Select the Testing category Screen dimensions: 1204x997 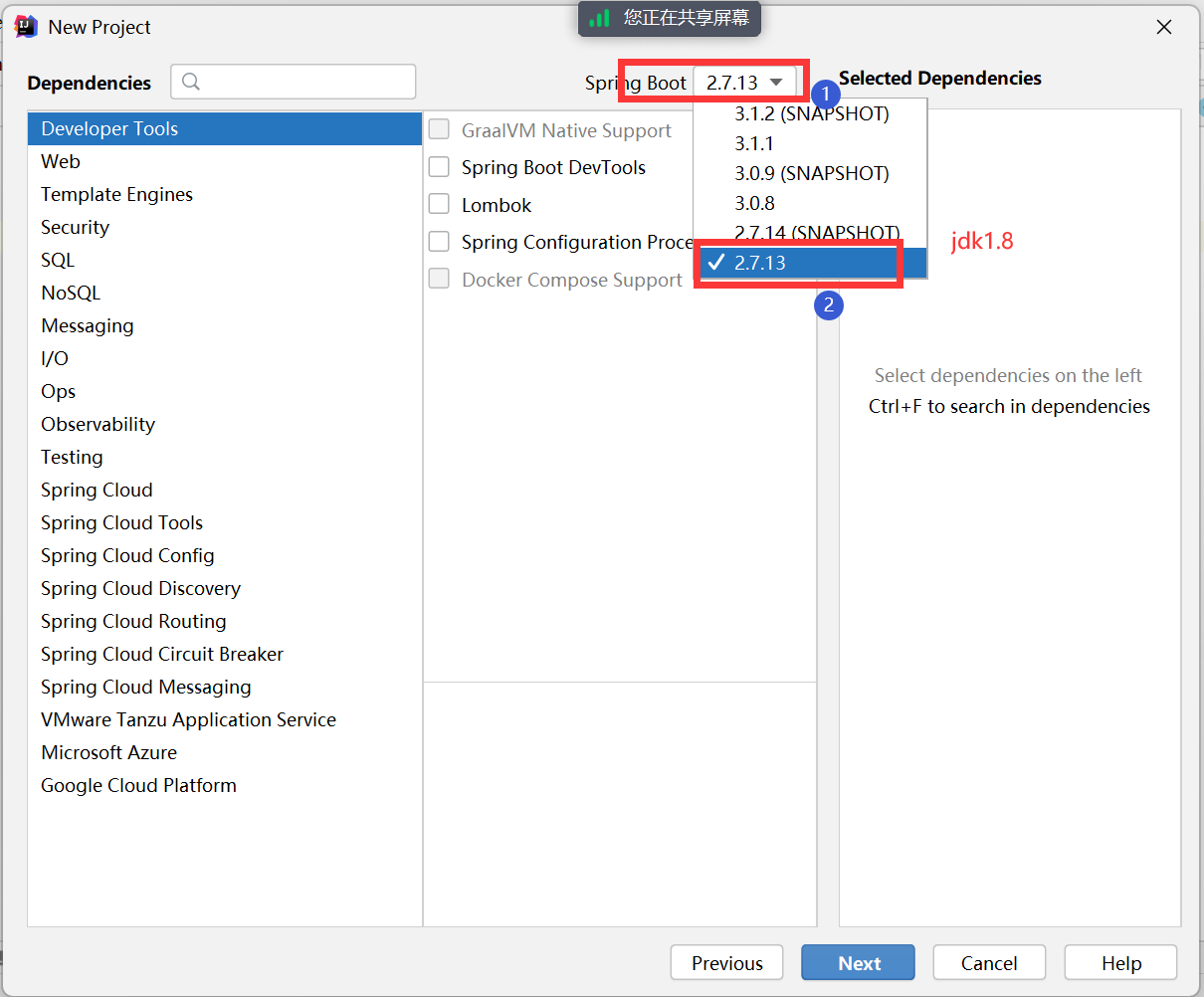(225, 457)
